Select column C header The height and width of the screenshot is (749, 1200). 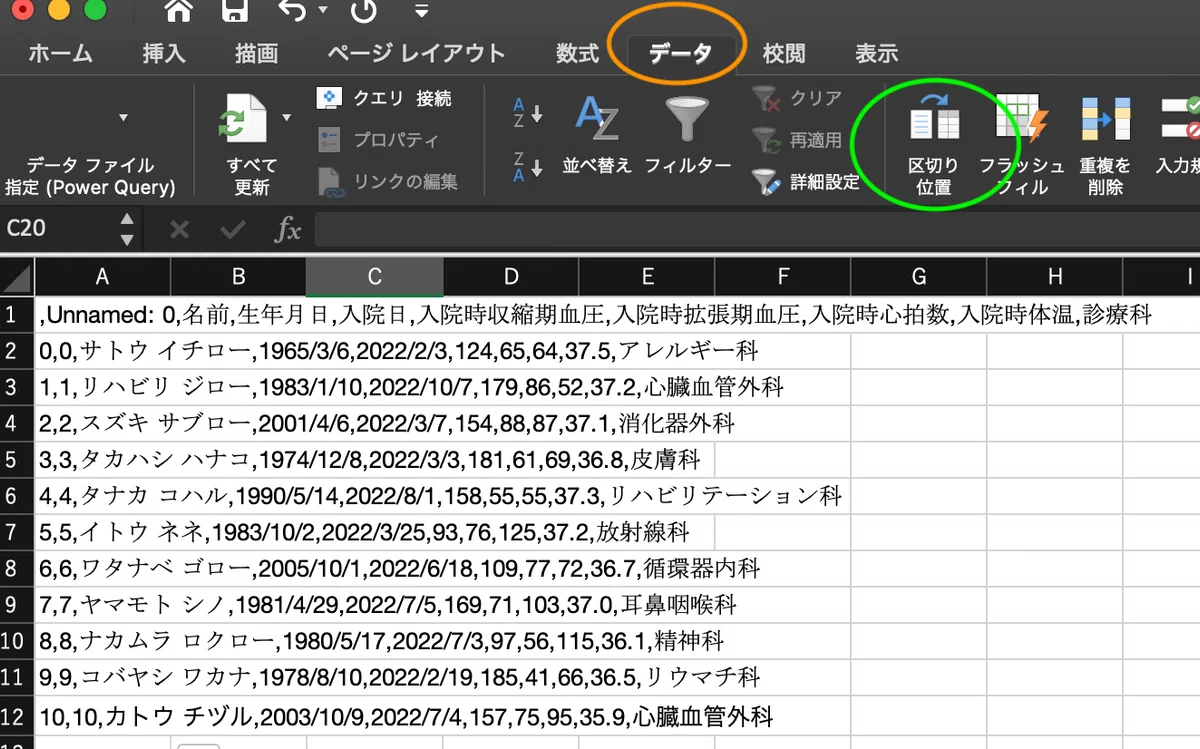374,277
